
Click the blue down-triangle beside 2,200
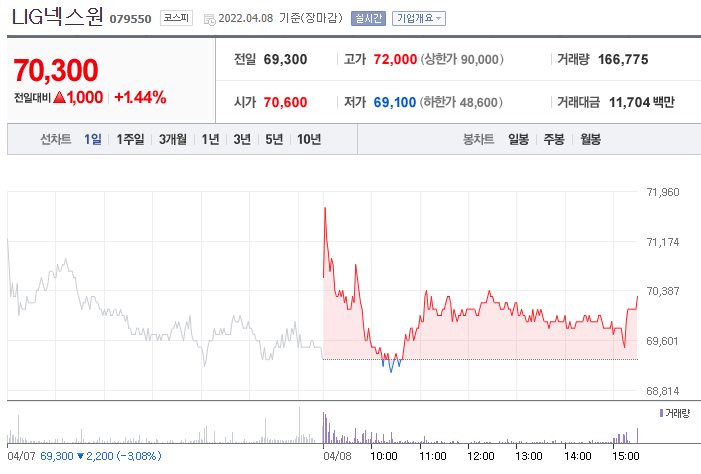(80, 456)
